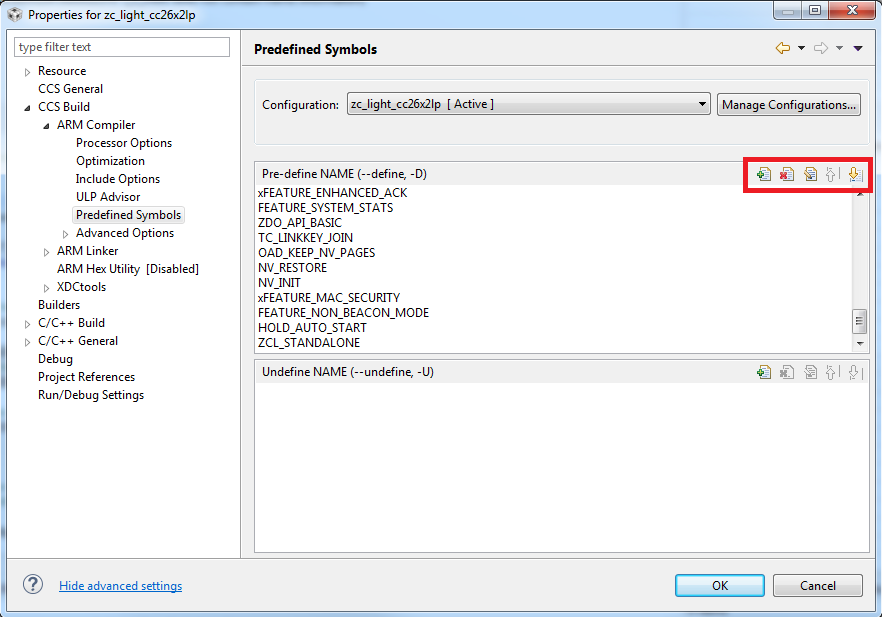Add a new predefined symbol
Screen dimensions: 882x617
click(x=763, y=173)
